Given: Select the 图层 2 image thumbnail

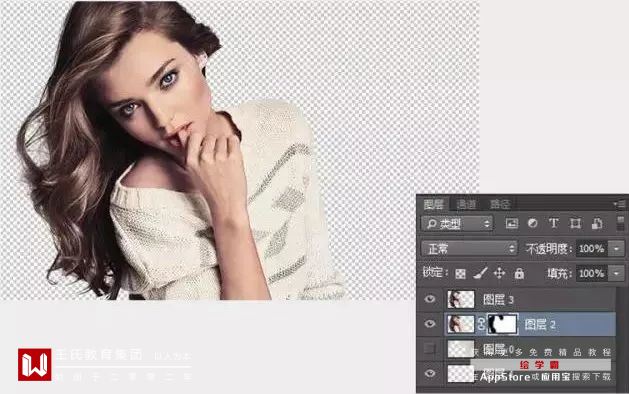Looking at the screenshot, I should [461, 324].
